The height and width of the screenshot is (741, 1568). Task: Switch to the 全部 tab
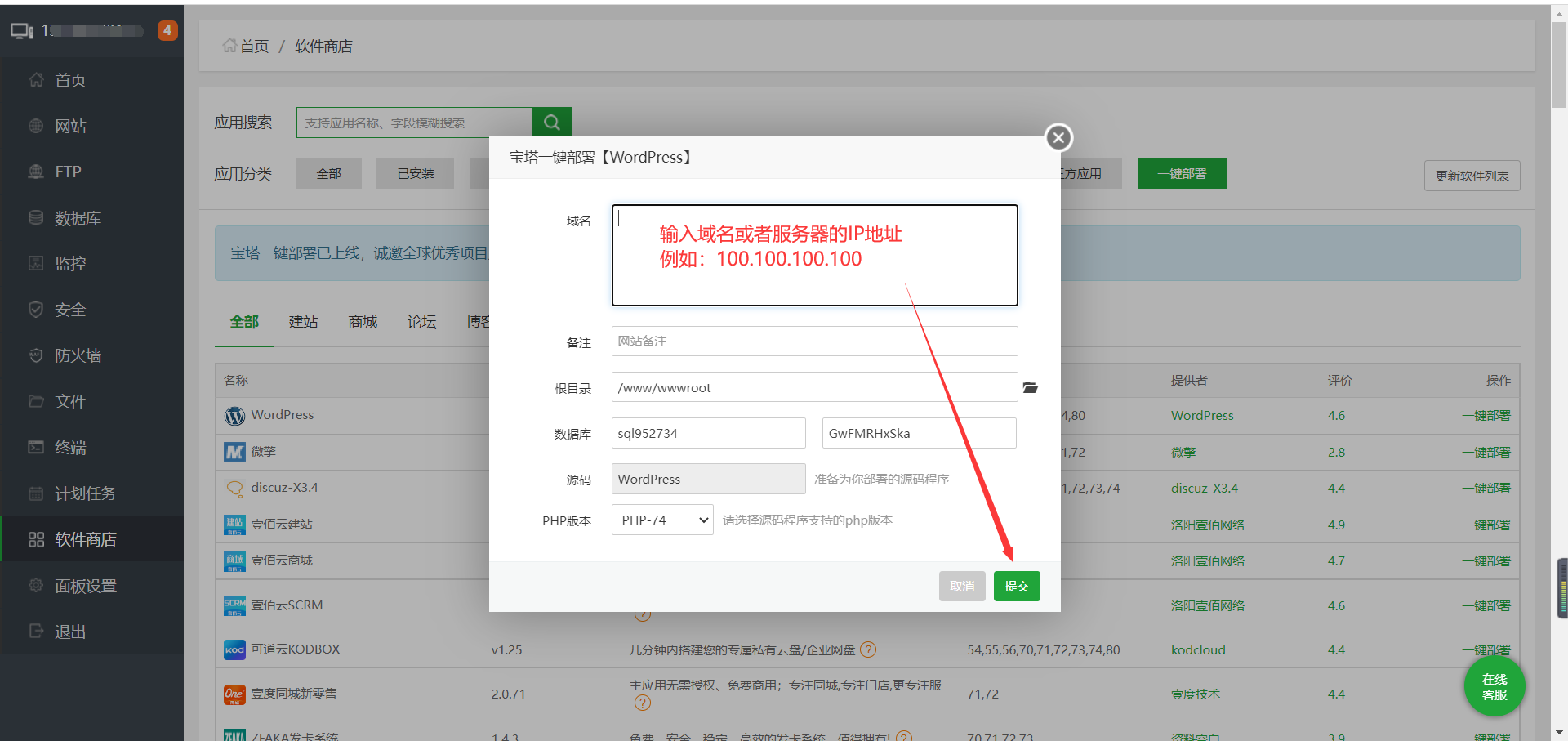(244, 322)
